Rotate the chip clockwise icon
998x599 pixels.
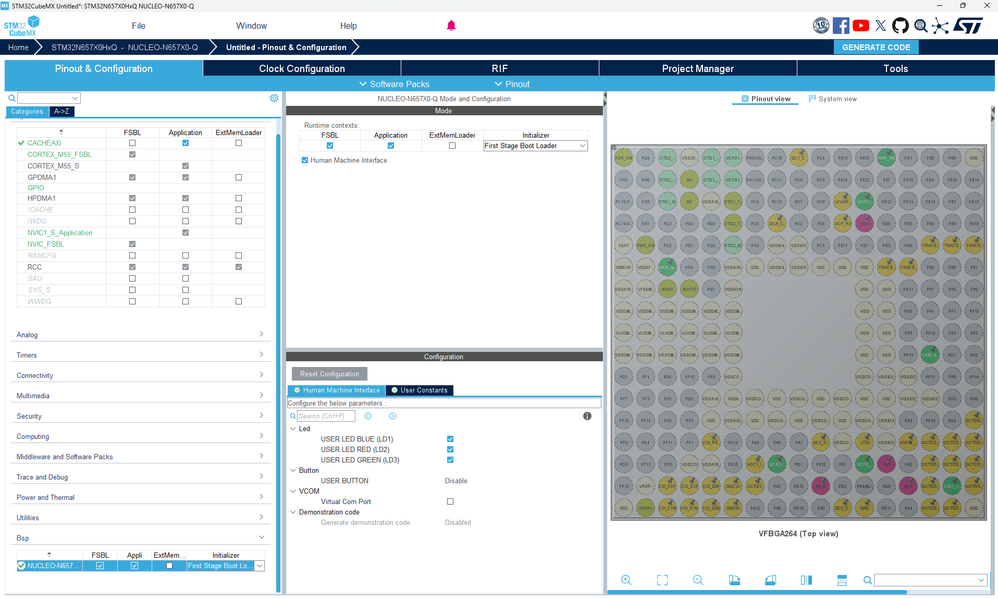tap(734, 580)
